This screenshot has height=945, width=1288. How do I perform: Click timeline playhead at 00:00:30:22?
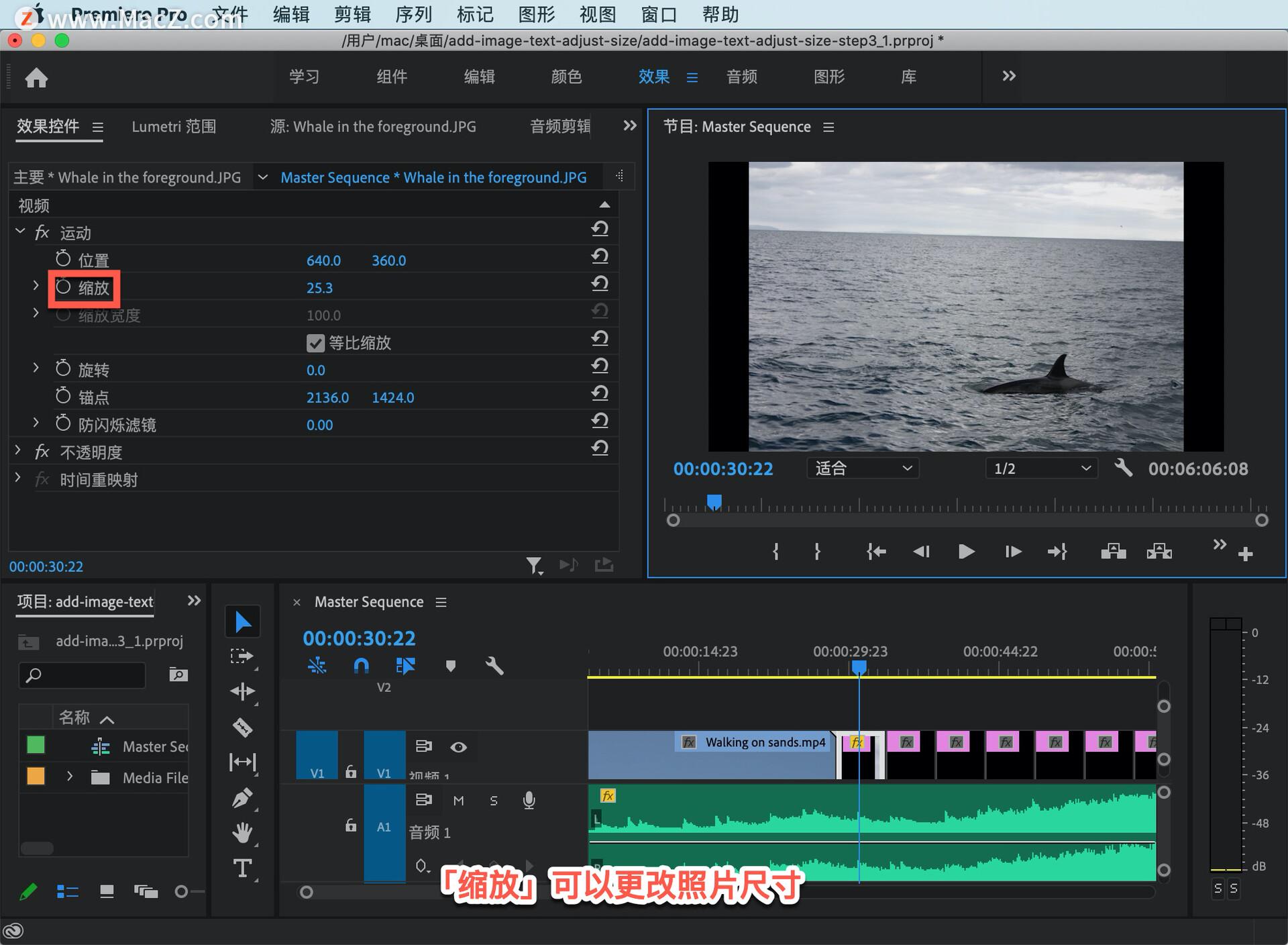pyautogui.click(x=859, y=666)
